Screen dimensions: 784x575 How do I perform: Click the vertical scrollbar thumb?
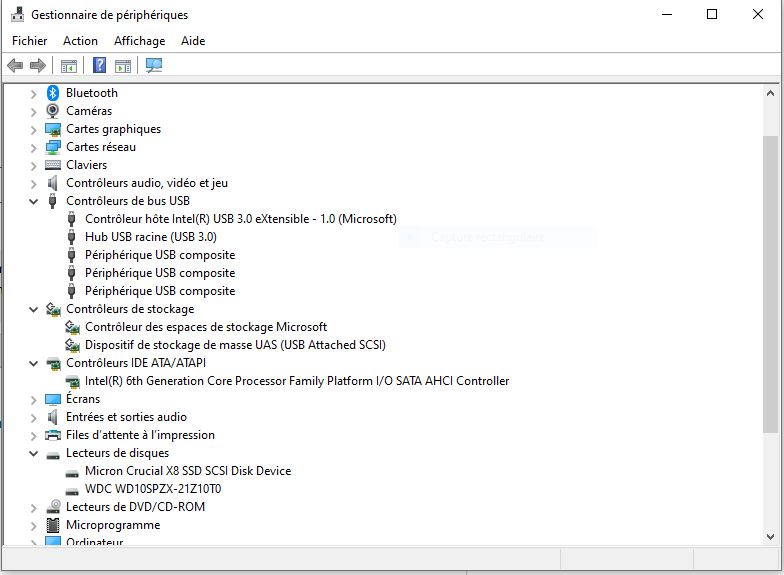[x=770, y=284]
